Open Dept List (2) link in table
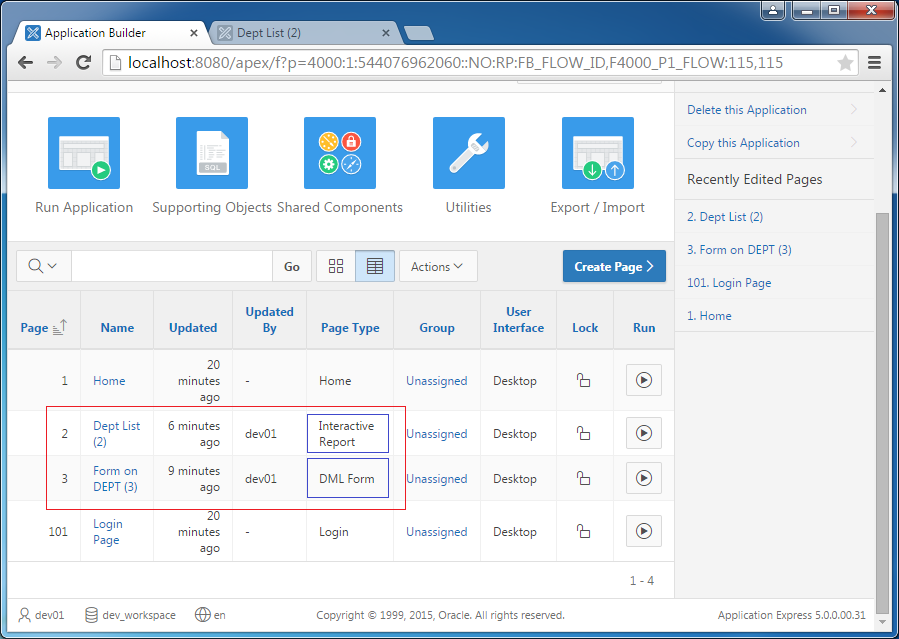This screenshot has height=639, width=899. tap(116, 434)
